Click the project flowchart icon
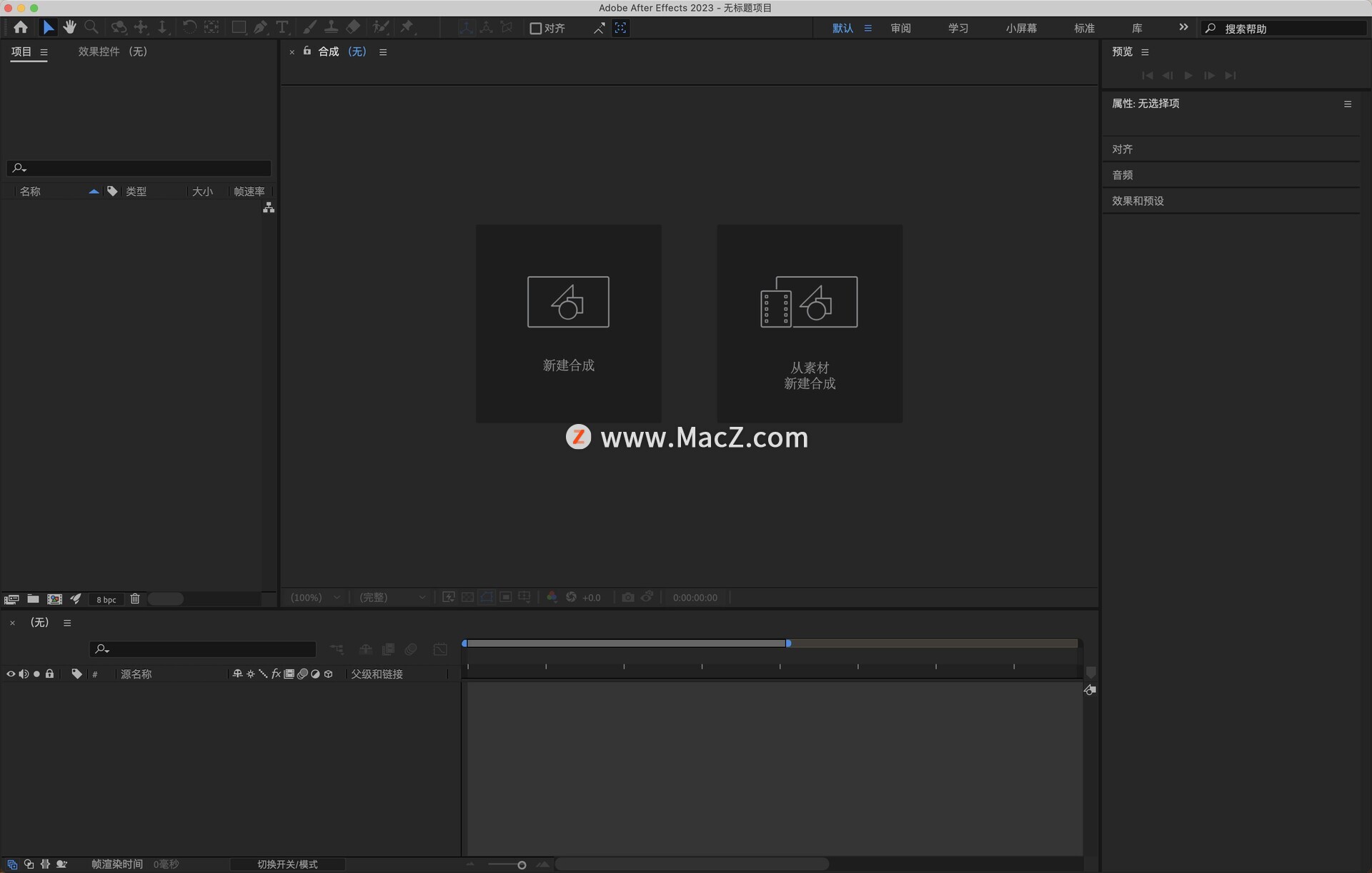 (269, 207)
